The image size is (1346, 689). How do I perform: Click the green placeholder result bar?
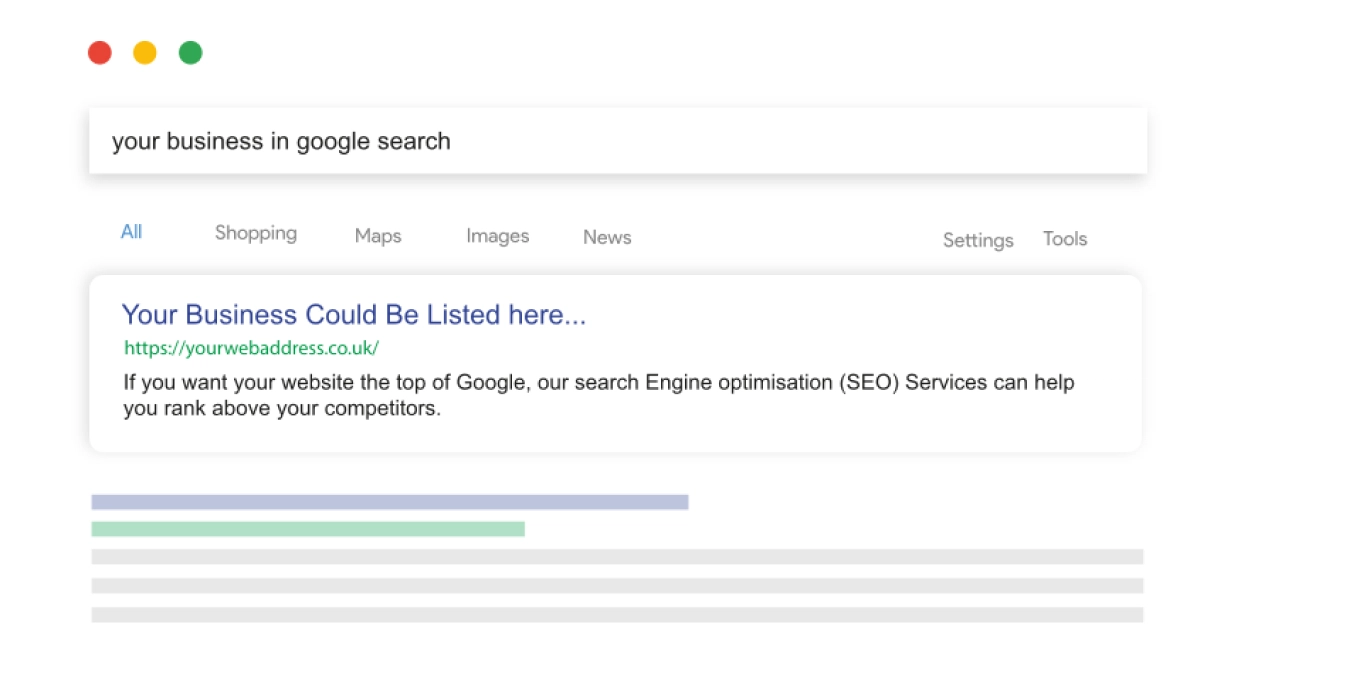coord(308,528)
